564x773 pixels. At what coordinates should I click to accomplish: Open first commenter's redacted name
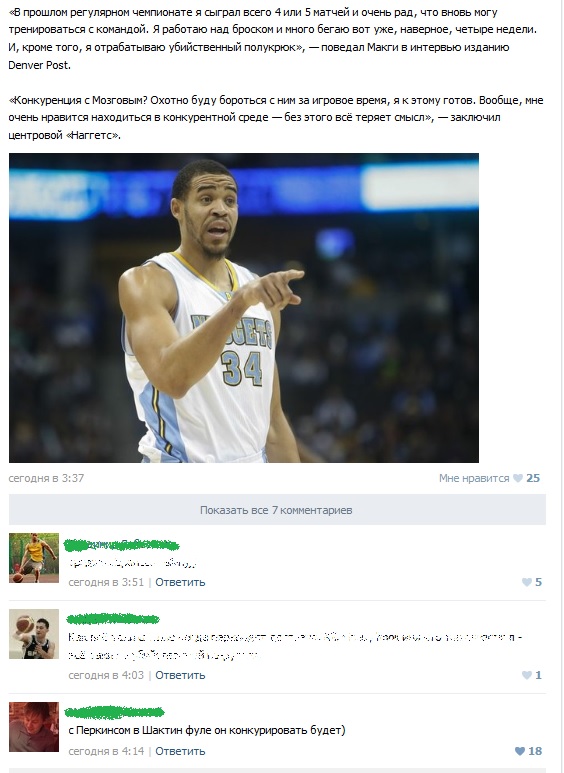(x=122, y=545)
